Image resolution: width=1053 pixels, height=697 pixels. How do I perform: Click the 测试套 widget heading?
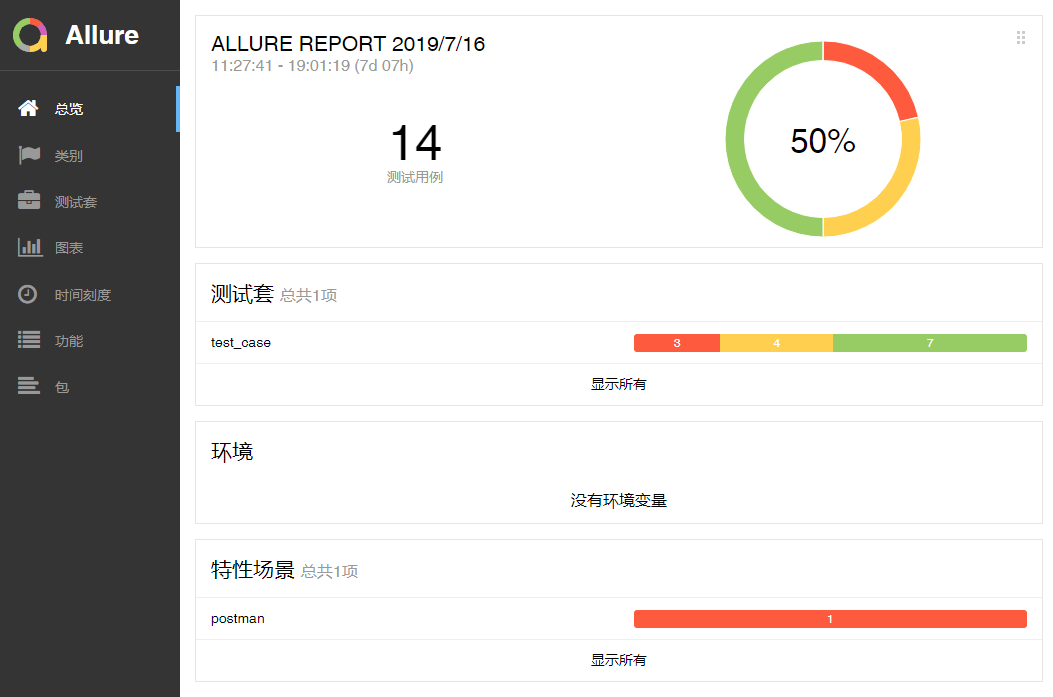pos(242,293)
